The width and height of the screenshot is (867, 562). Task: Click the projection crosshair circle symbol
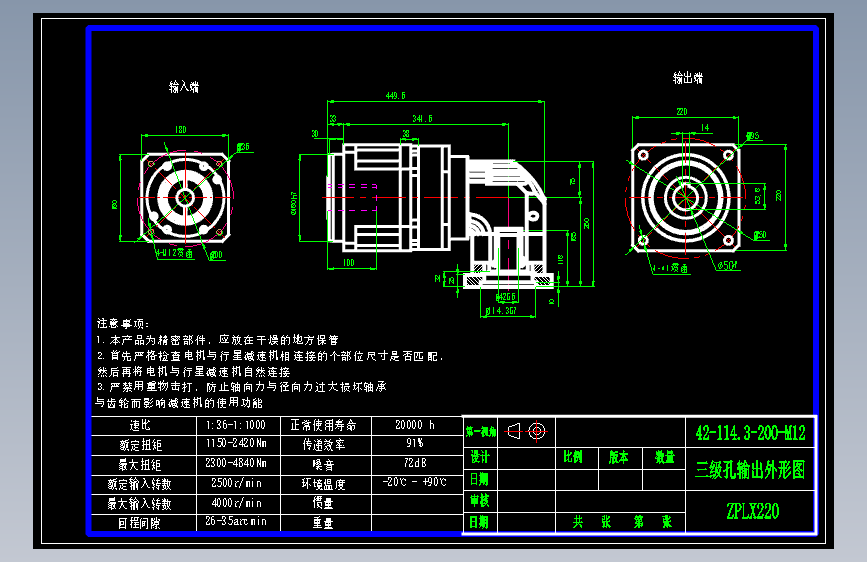(x=537, y=431)
